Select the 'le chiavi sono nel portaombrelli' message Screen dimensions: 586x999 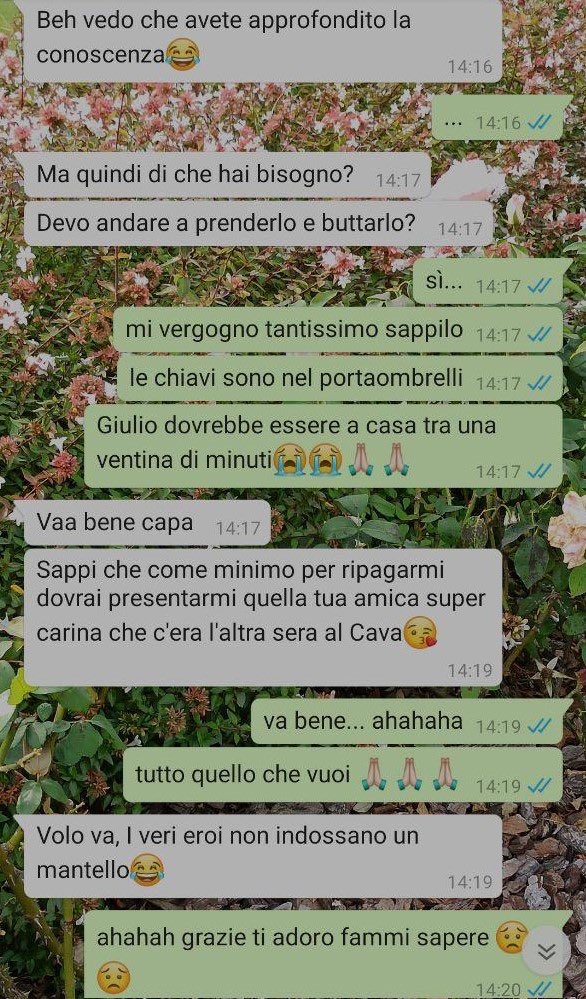tap(340, 378)
